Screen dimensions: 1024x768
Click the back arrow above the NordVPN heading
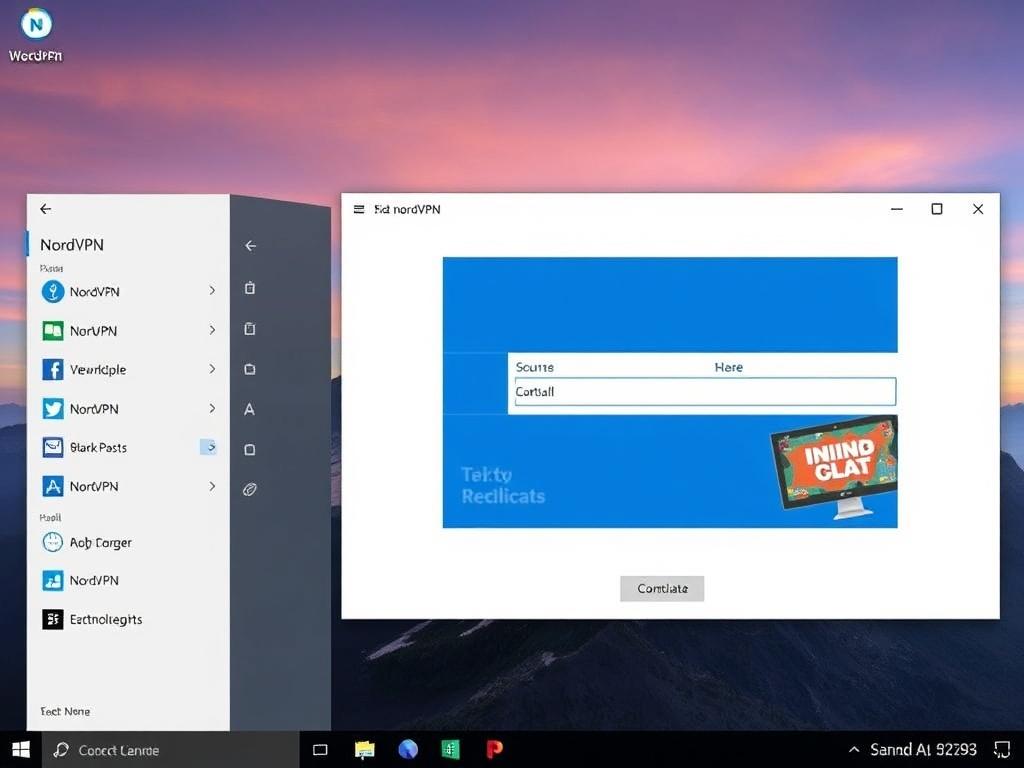click(x=45, y=209)
